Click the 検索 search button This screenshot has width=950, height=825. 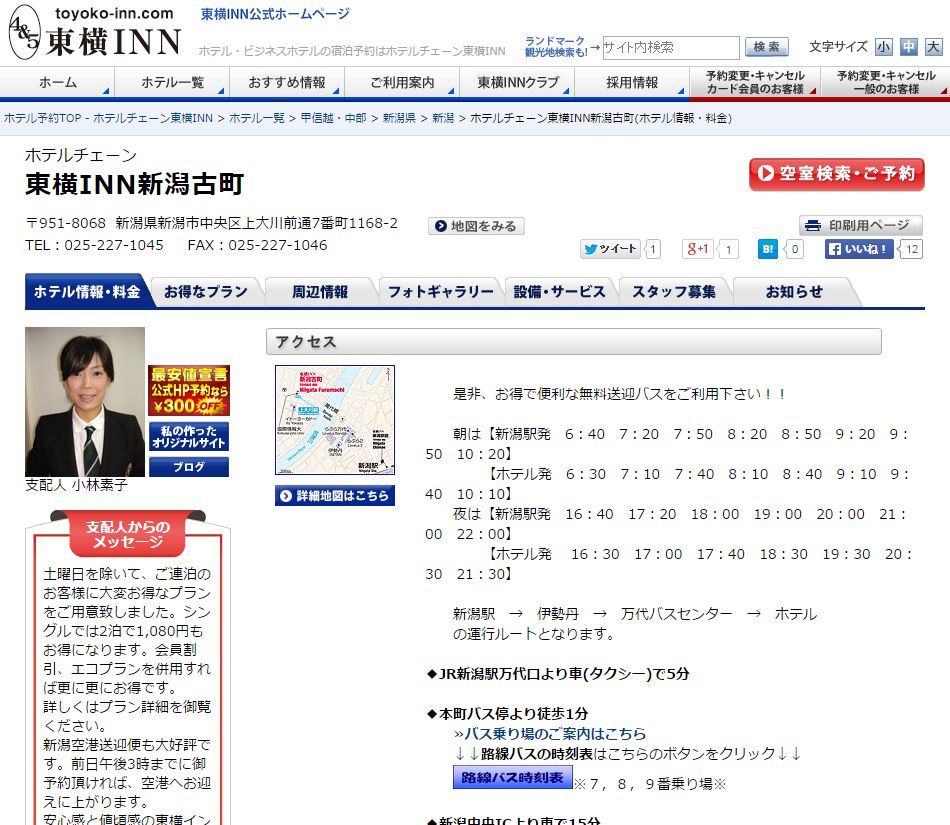[766, 47]
